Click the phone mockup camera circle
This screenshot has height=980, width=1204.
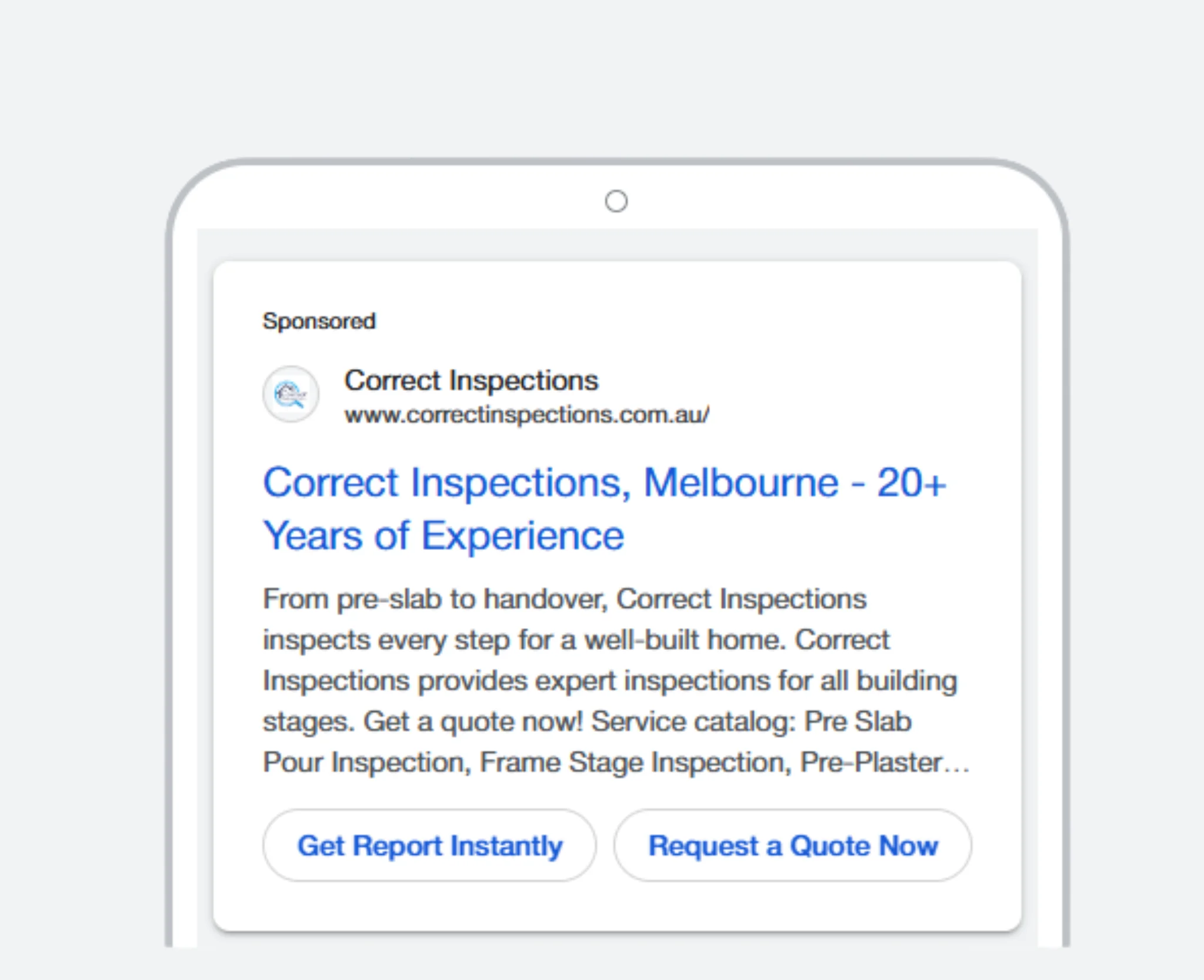click(616, 201)
